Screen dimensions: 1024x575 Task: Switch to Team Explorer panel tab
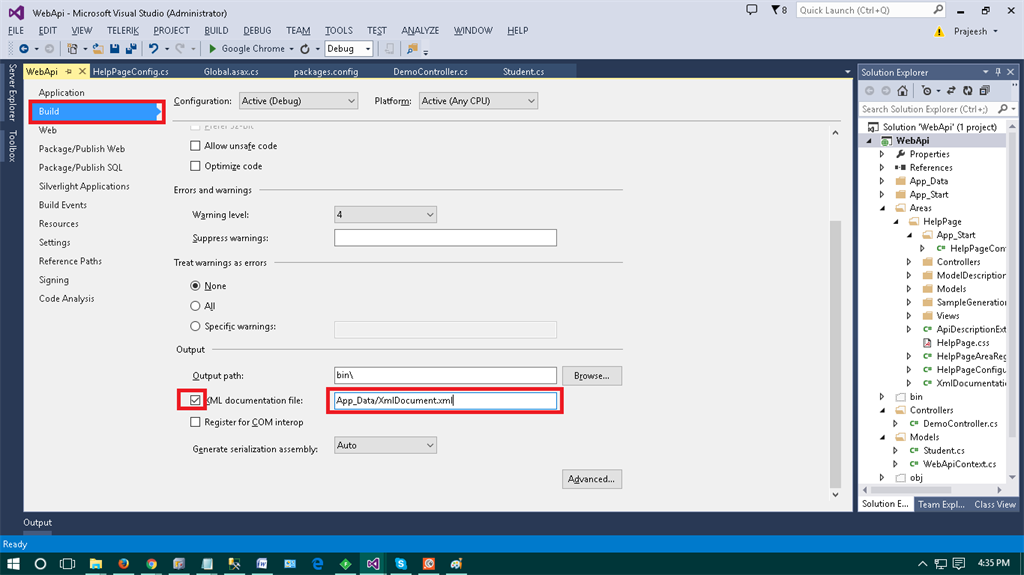point(941,504)
